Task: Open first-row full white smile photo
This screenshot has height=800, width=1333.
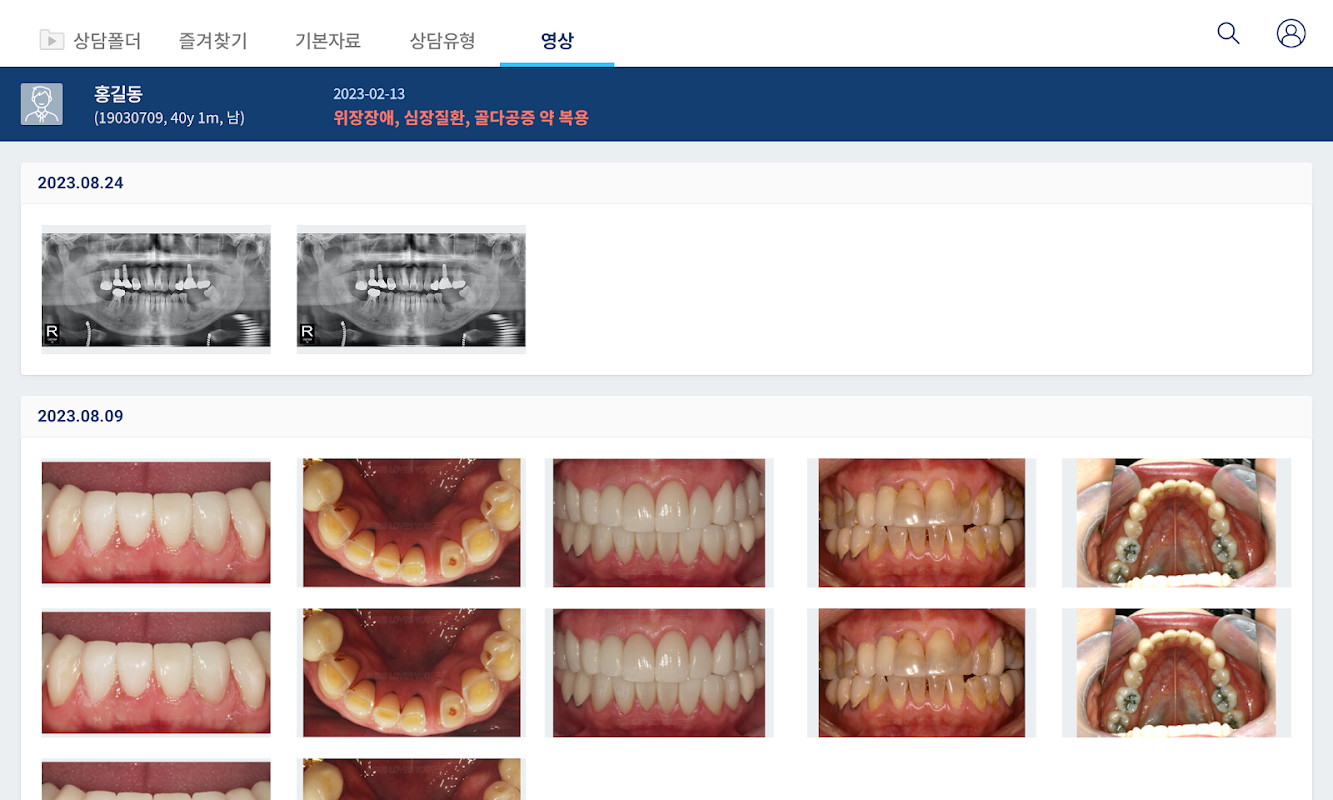Action: (659, 522)
